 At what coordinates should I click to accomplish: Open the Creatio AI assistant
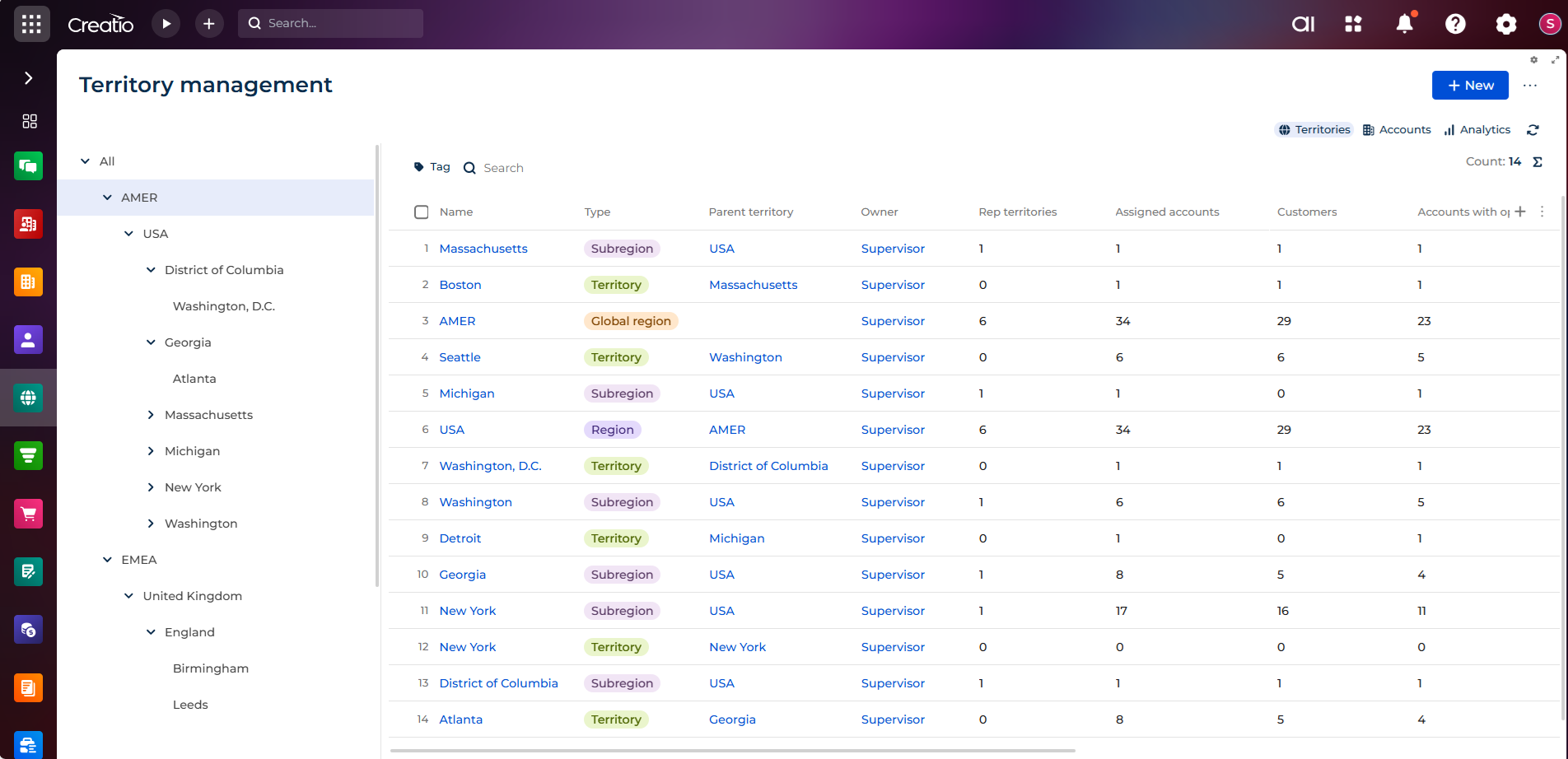pyautogui.click(x=1303, y=24)
